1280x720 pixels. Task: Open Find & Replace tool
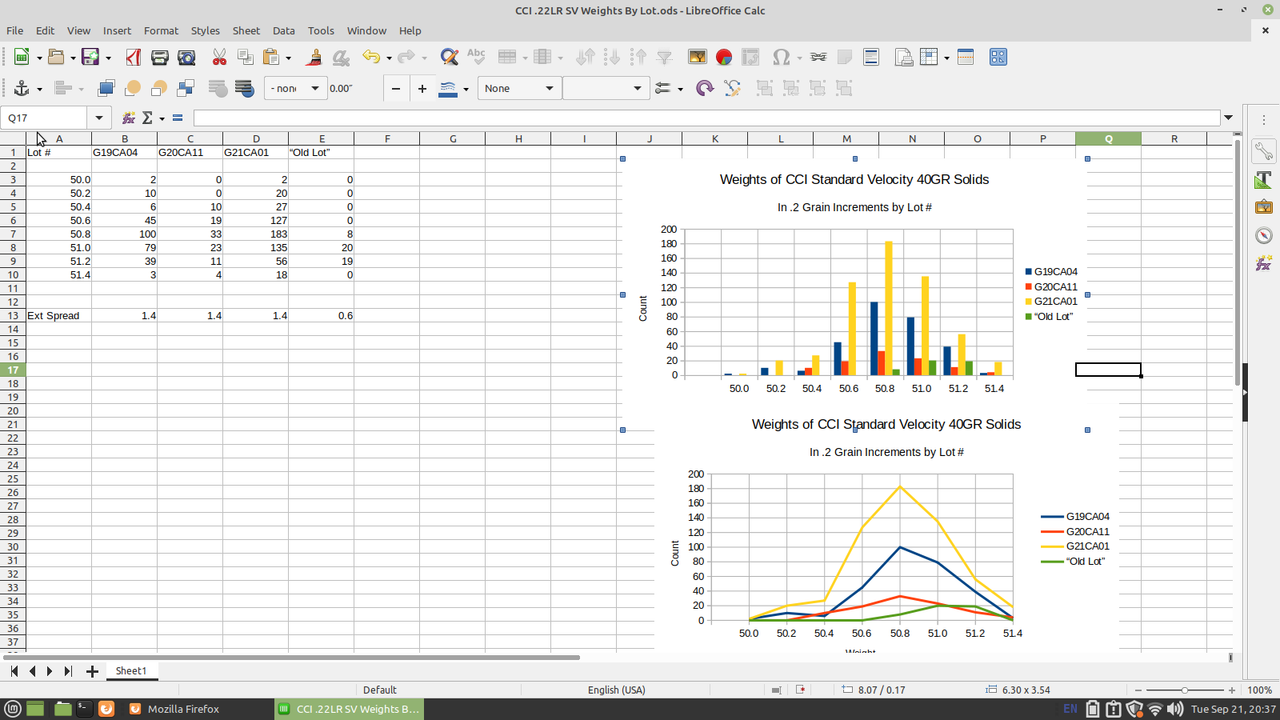(x=449, y=57)
